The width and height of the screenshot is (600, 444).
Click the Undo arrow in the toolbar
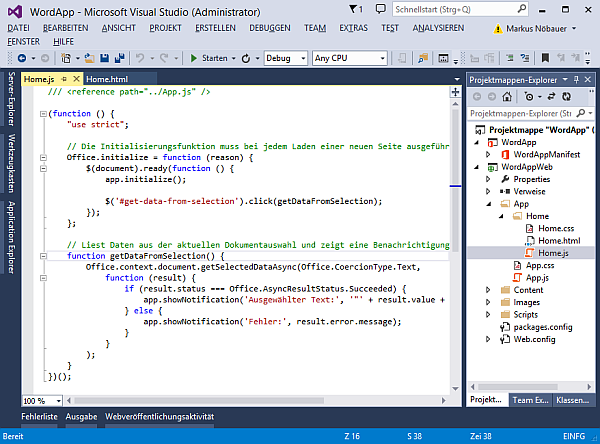click(141, 58)
